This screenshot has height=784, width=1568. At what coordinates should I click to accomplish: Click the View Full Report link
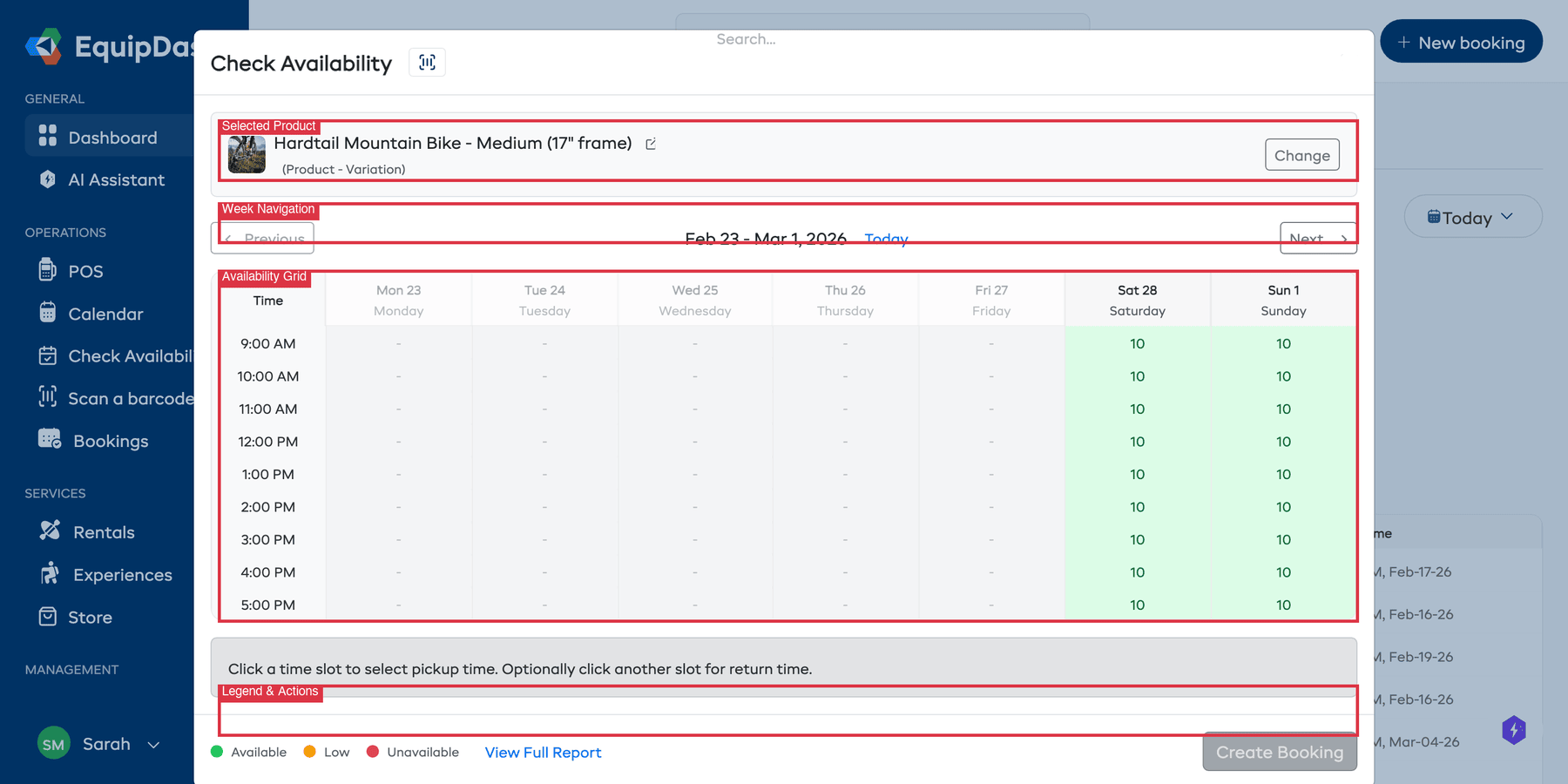543,752
